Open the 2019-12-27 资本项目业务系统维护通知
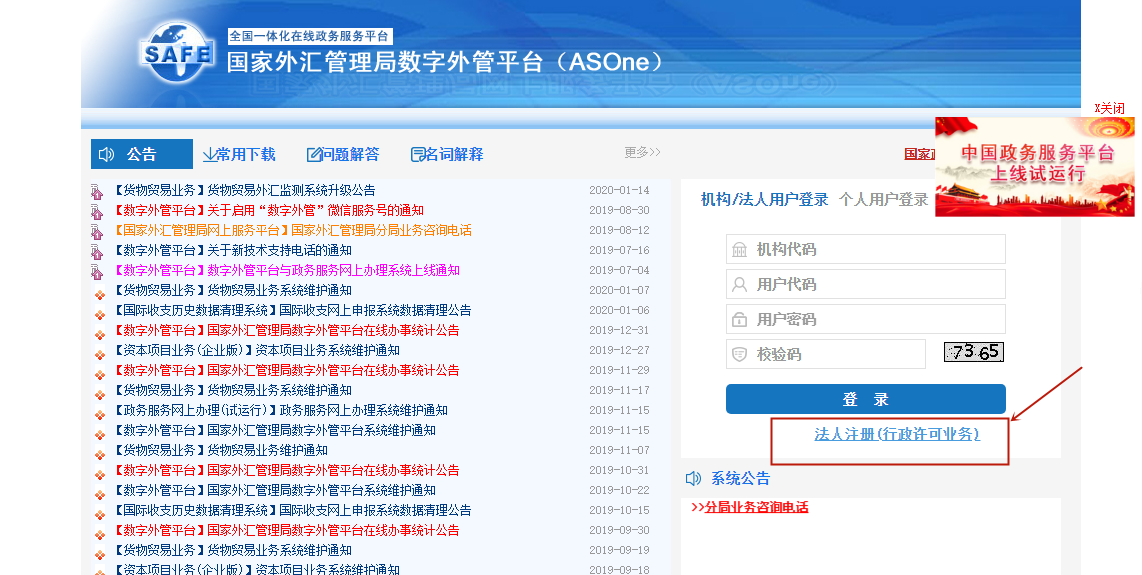This screenshot has width=1142, height=575. point(257,351)
